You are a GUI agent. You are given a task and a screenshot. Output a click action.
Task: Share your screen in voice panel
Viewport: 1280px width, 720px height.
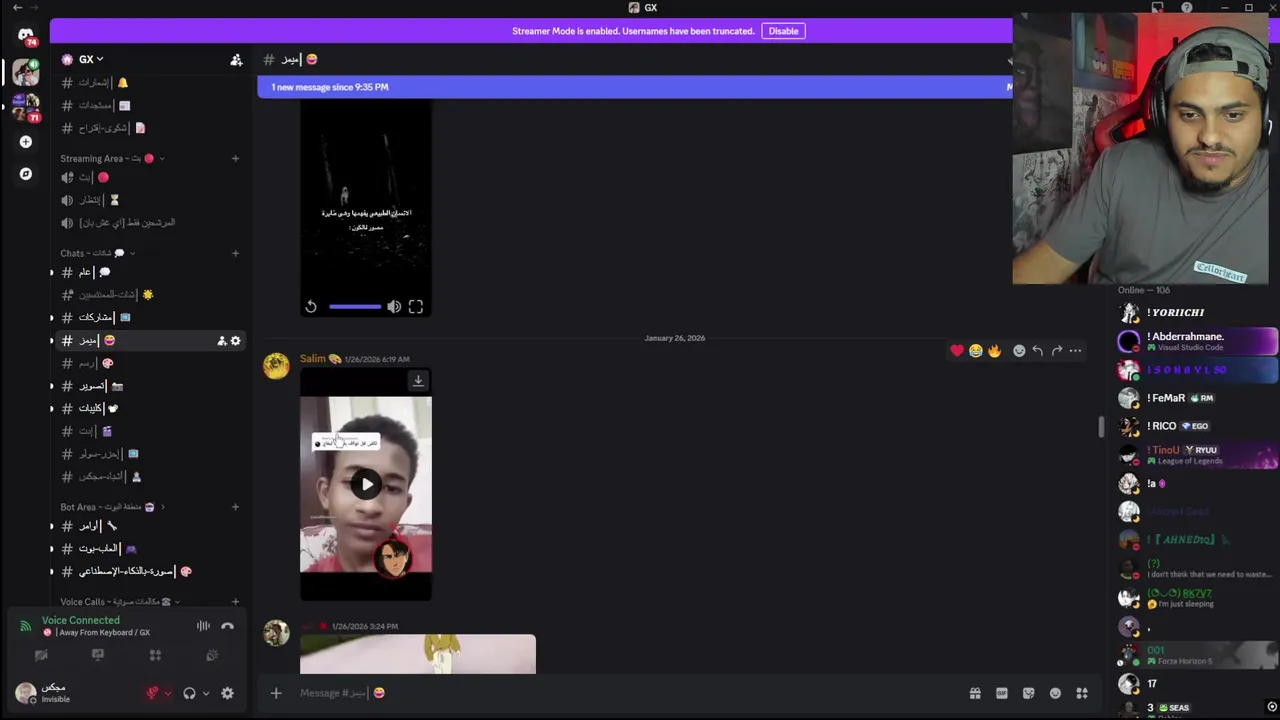point(98,655)
